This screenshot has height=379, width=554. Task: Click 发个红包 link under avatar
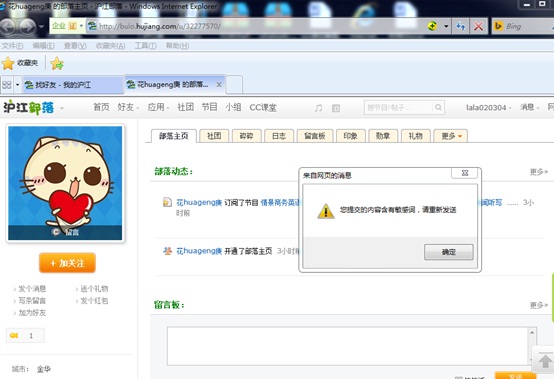click(94, 301)
